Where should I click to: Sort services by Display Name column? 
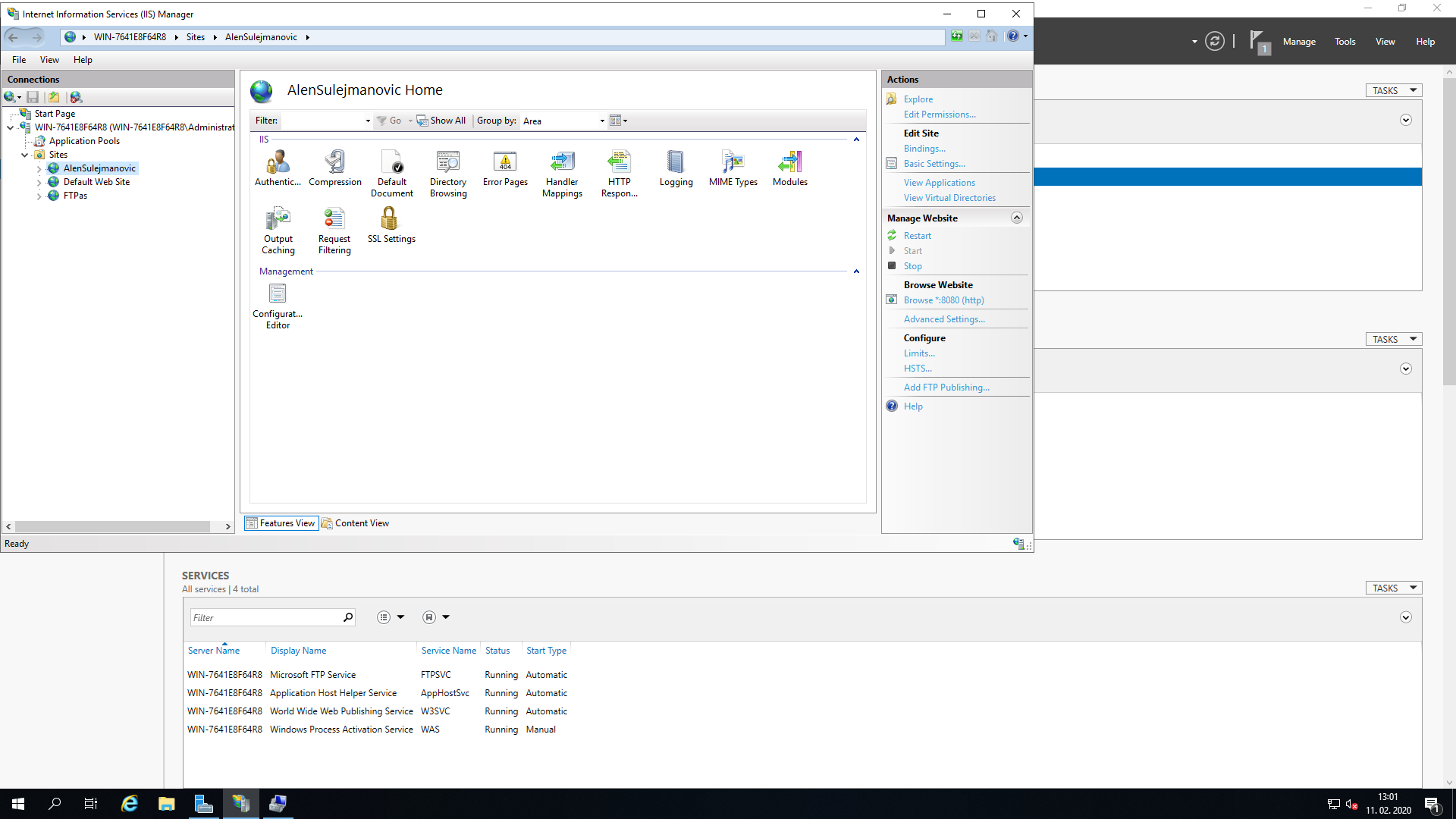click(x=298, y=651)
